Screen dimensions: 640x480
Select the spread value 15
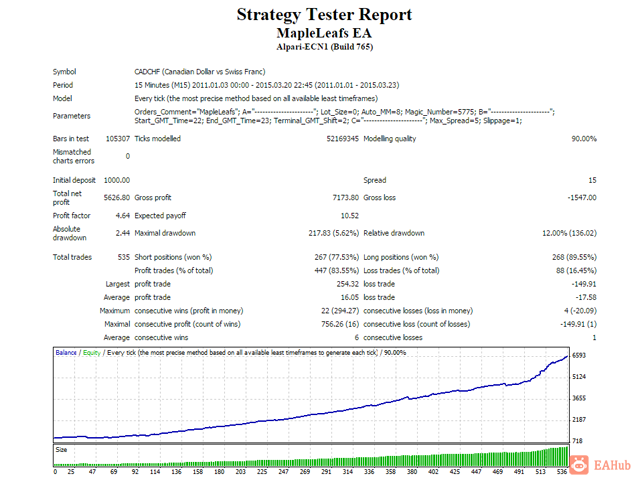592,180
